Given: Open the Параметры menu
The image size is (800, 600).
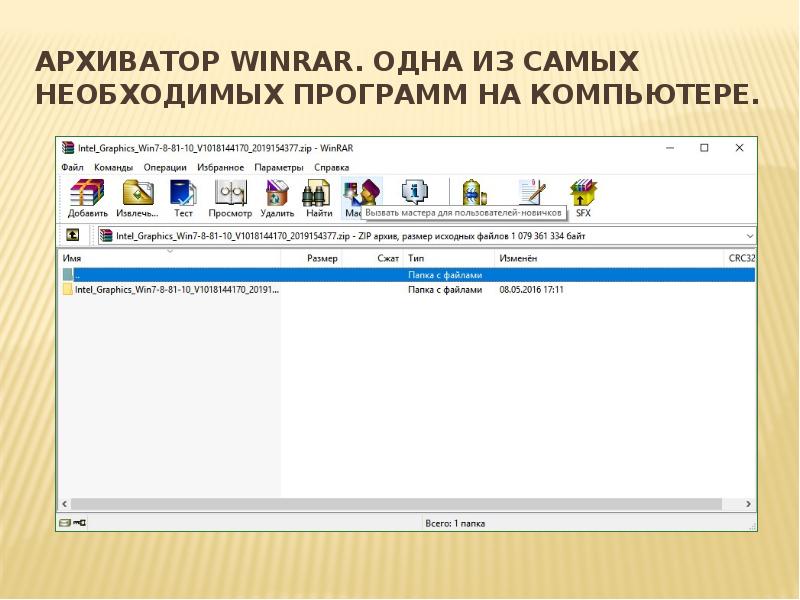Looking at the screenshot, I should coord(279,167).
